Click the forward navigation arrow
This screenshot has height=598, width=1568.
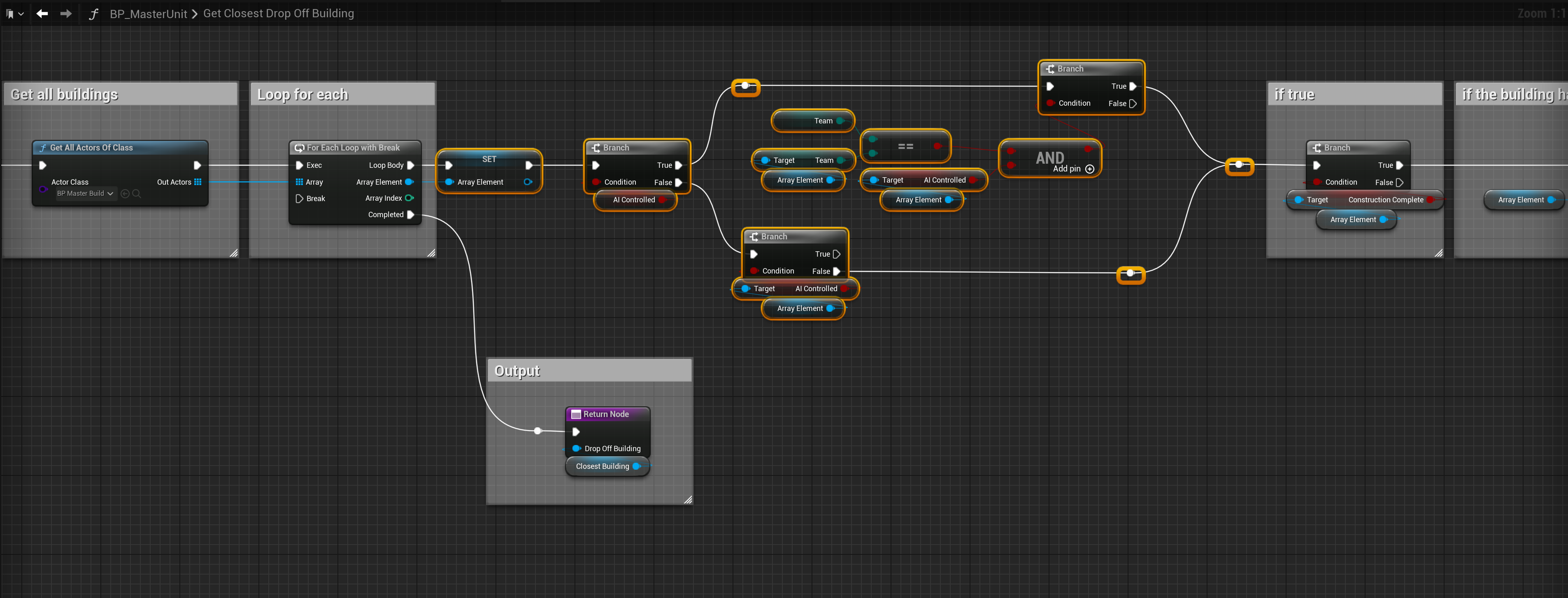click(x=66, y=14)
